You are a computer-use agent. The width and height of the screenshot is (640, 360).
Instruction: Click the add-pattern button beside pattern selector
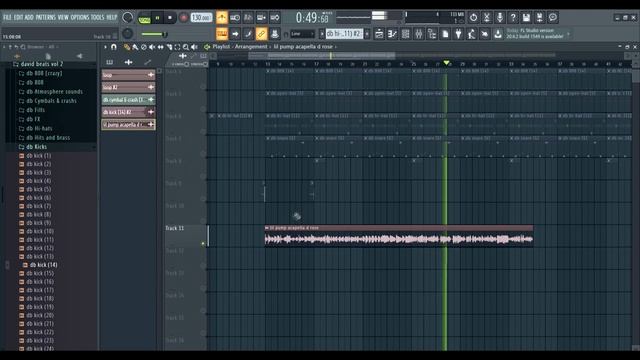(367, 33)
